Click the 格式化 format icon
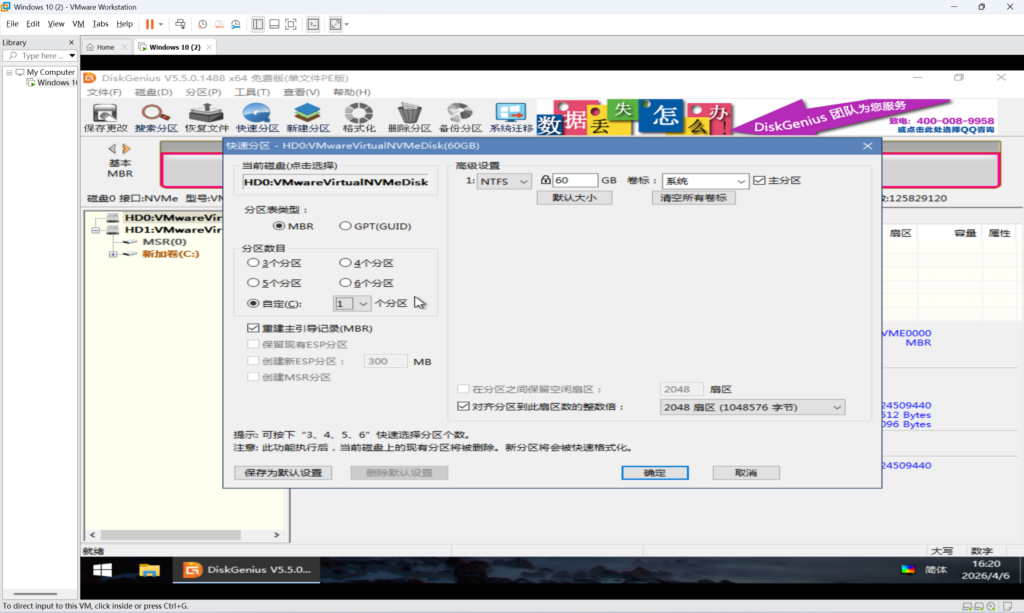 358,116
